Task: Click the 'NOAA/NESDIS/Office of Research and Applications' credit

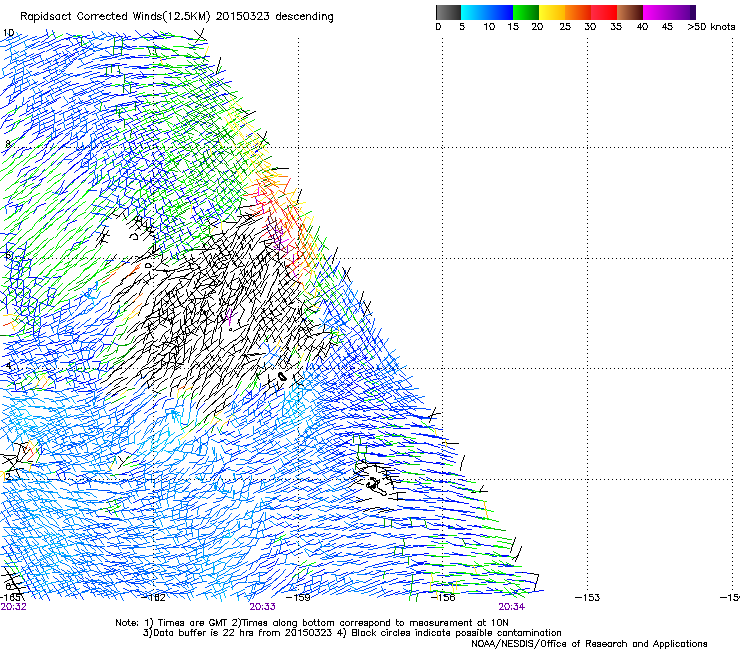Action: point(589,644)
